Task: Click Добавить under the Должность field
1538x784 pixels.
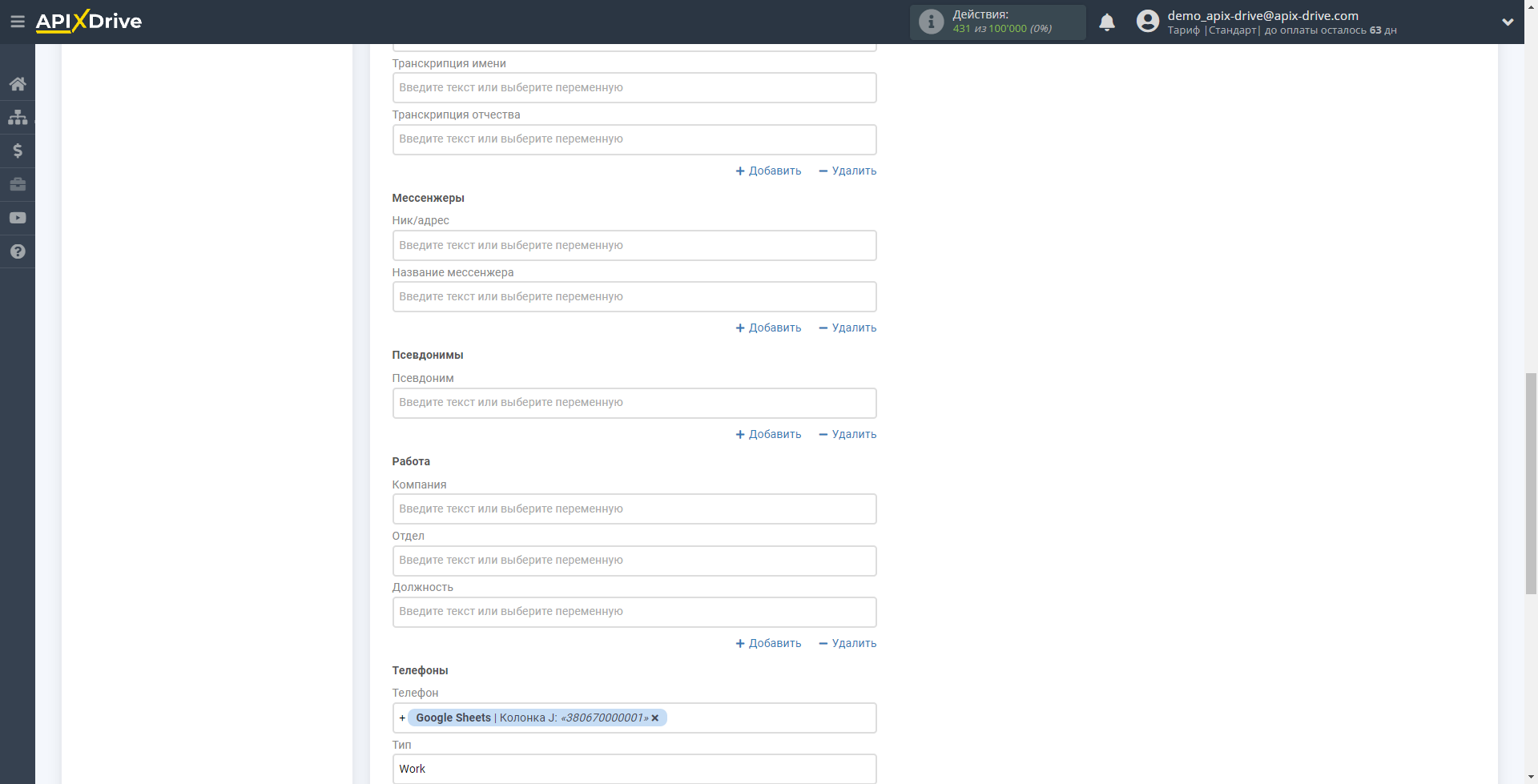Action: pos(768,643)
